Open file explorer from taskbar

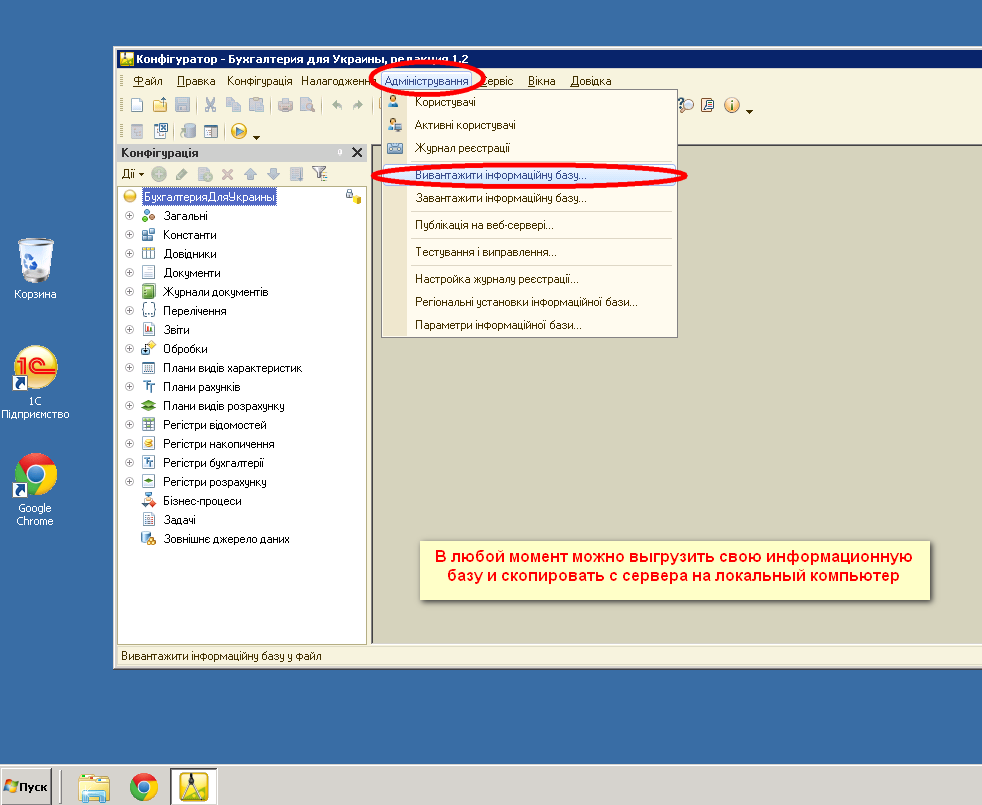click(94, 787)
